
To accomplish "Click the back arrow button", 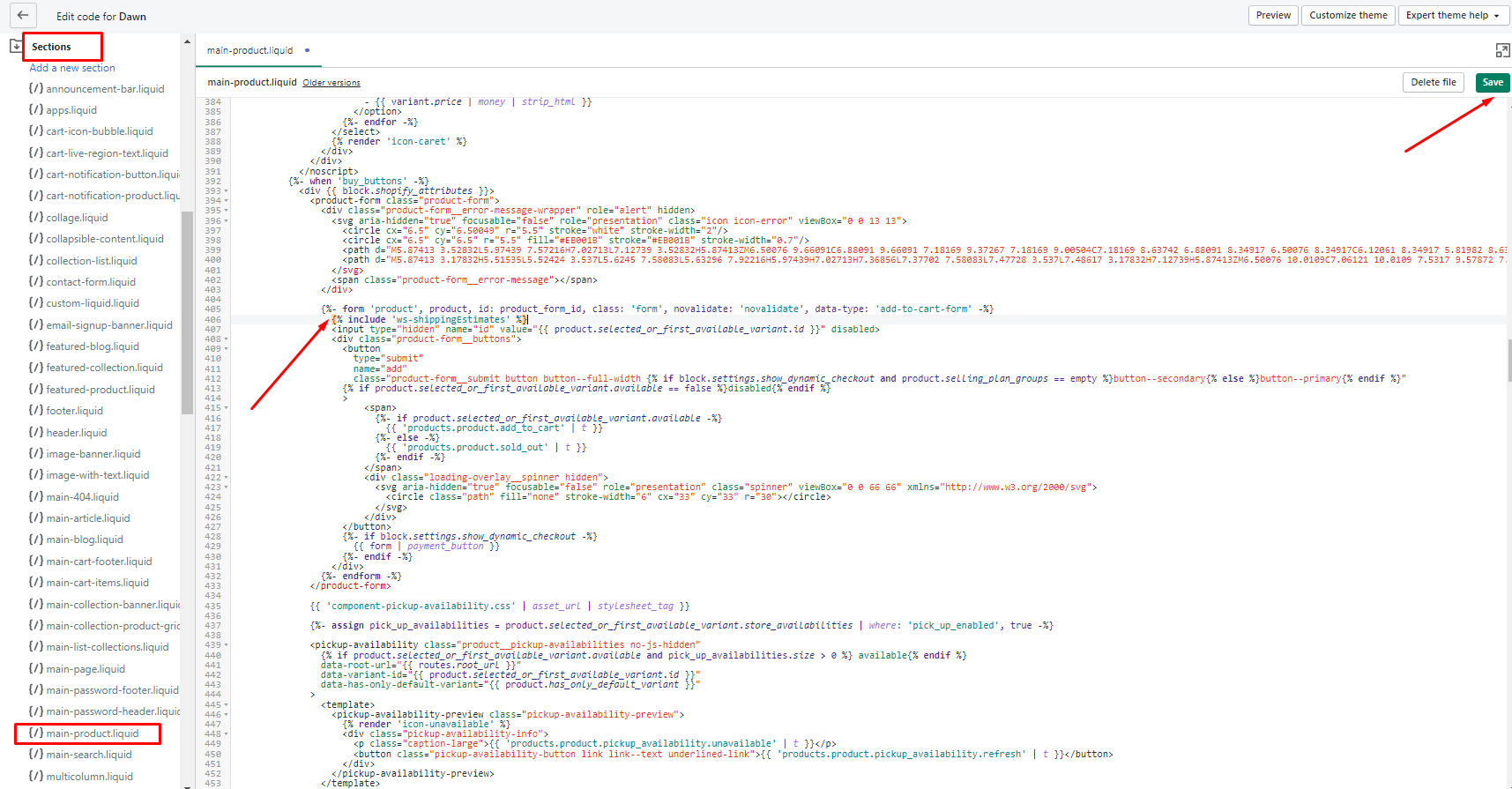I will pos(23,15).
